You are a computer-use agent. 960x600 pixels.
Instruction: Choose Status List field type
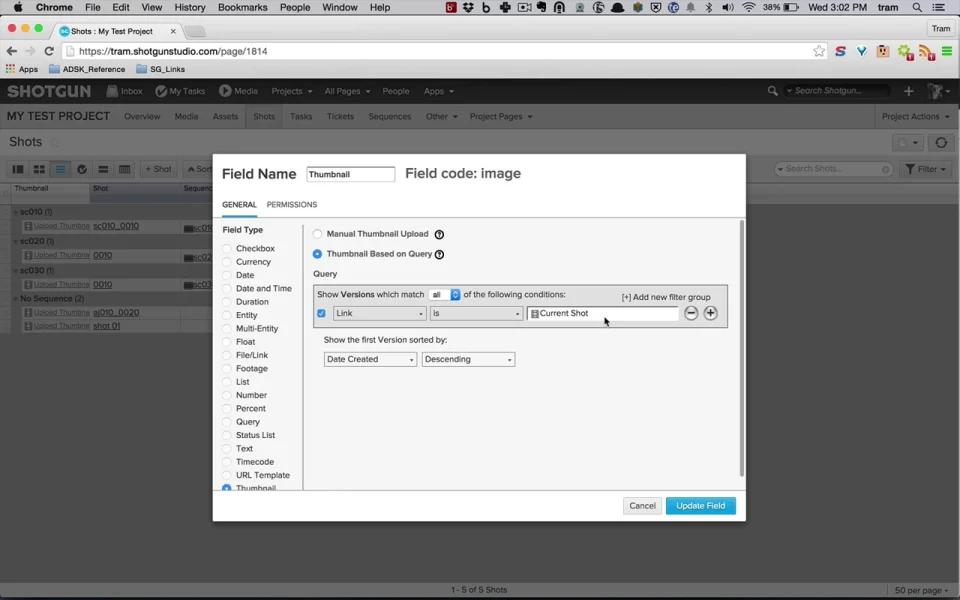click(x=227, y=435)
